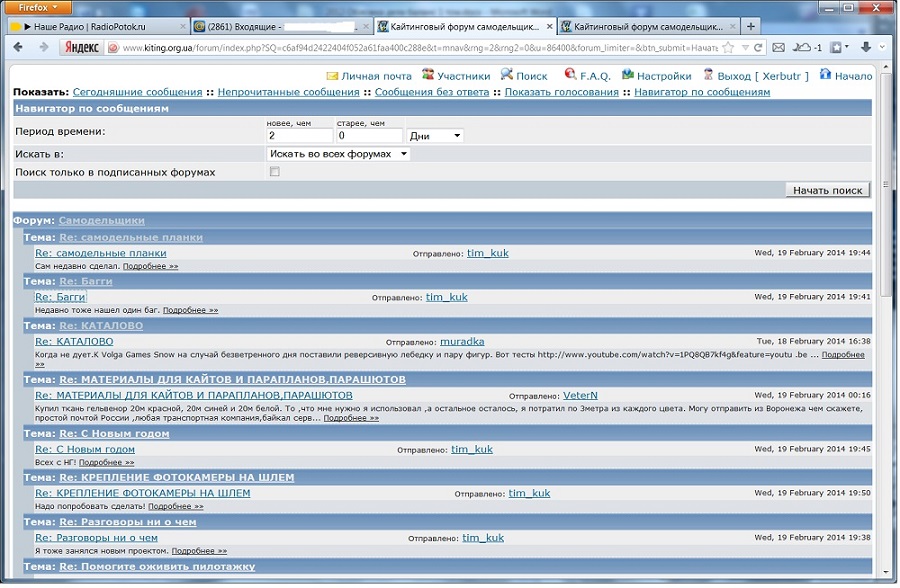This screenshot has height=588, width=900.
Task: Open the Непрочитанные сообщения link
Action: (288, 92)
